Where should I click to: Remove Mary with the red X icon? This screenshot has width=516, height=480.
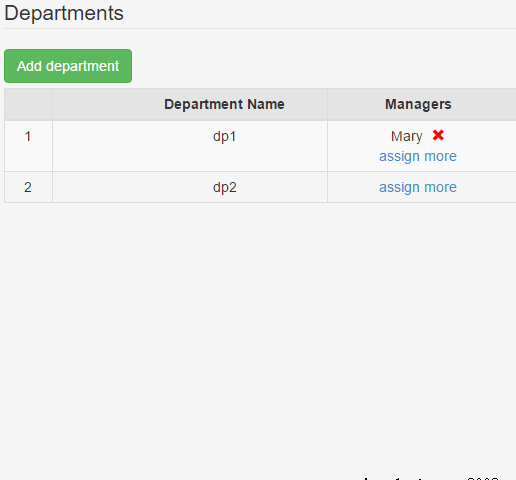pos(438,135)
